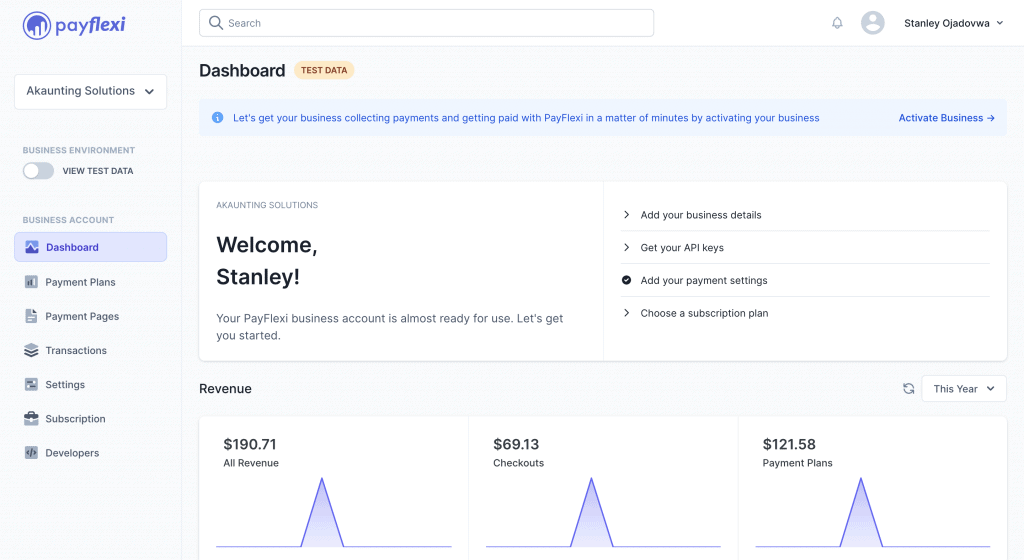The image size is (1024, 560).
Task: Click Add your payment settings item
Action: point(805,280)
